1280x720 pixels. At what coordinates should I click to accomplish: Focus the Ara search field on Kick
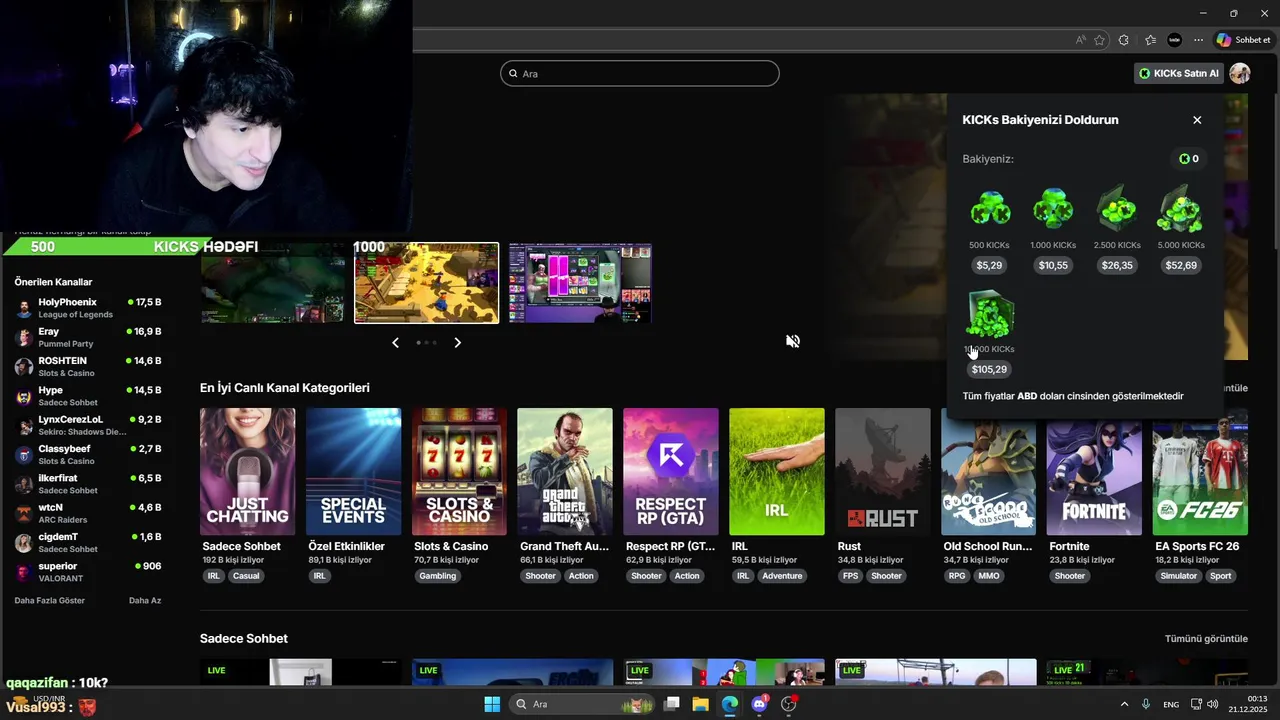[640, 73]
